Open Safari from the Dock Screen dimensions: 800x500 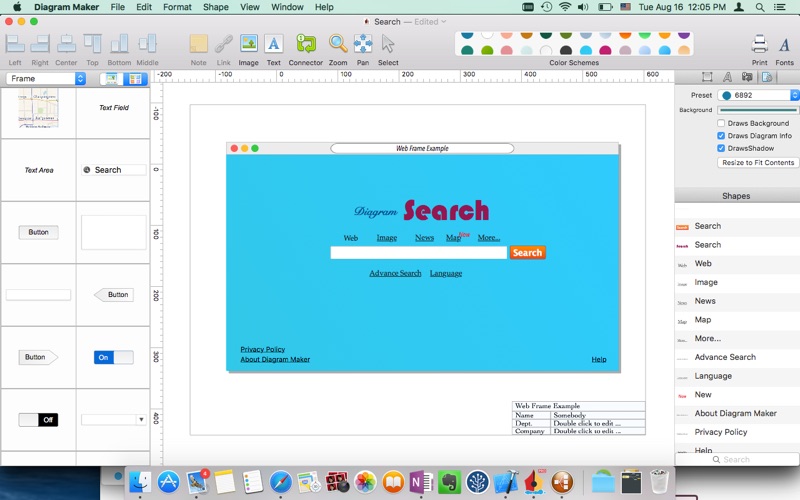click(x=281, y=482)
